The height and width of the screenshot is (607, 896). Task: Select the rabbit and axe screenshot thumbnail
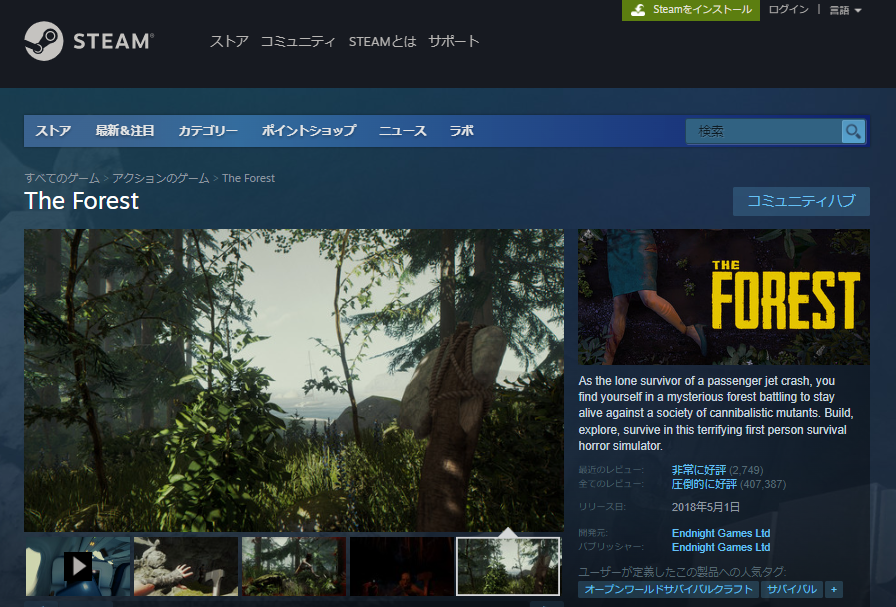pyautogui.click(x=186, y=566)
